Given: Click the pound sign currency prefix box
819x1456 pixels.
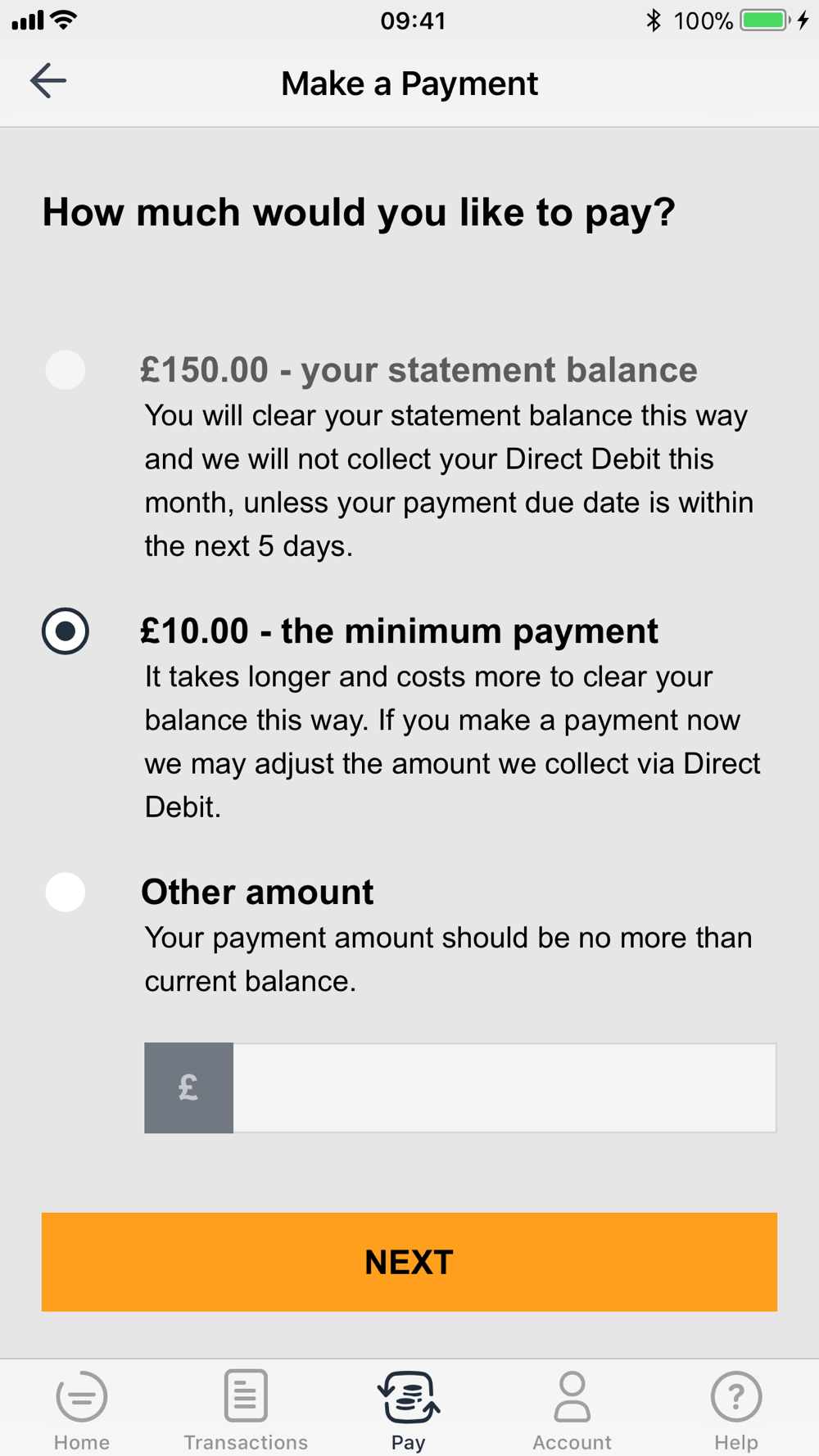Looking at the screenshot, I should click(x=189, y=1087).
